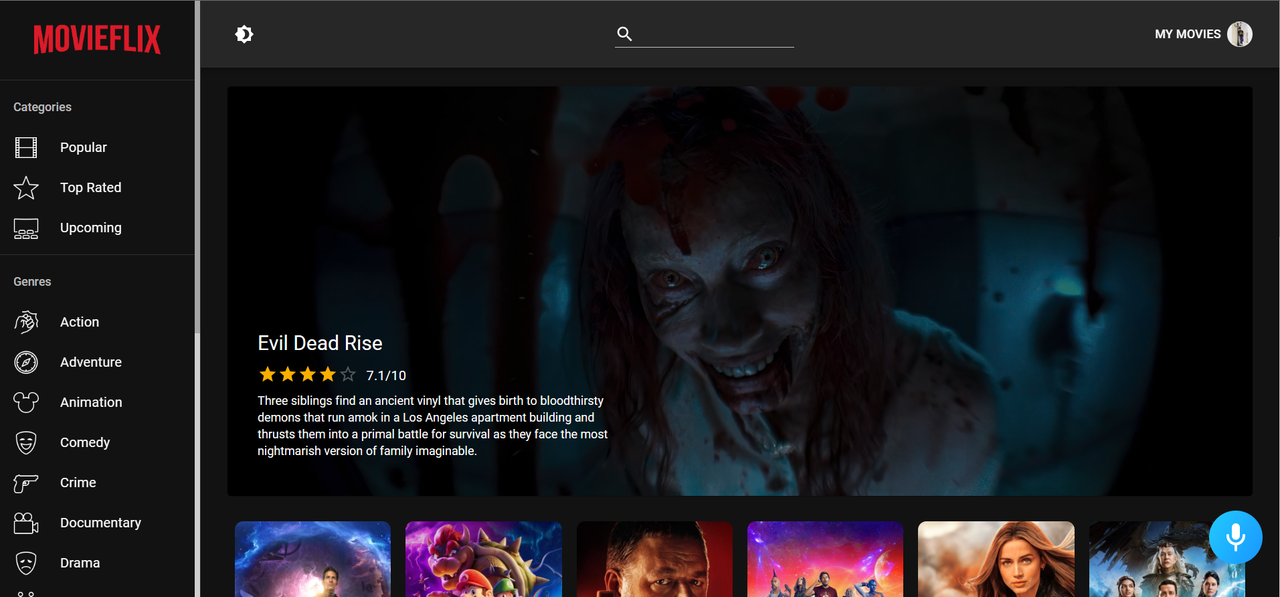
Task: Click the Upcoming screen icon
Action: (26, 228)
